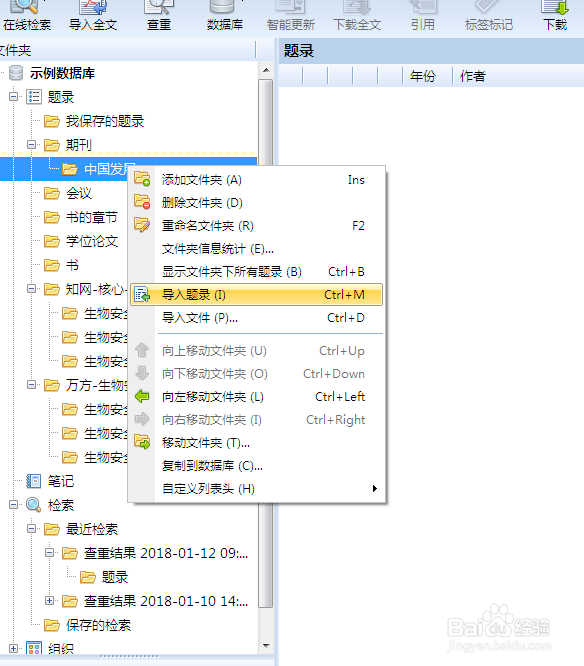The width and height of the screenshot is (584, 666).
Task: Click the folder tree scrollbar up arrow
Action: (266, 70)
